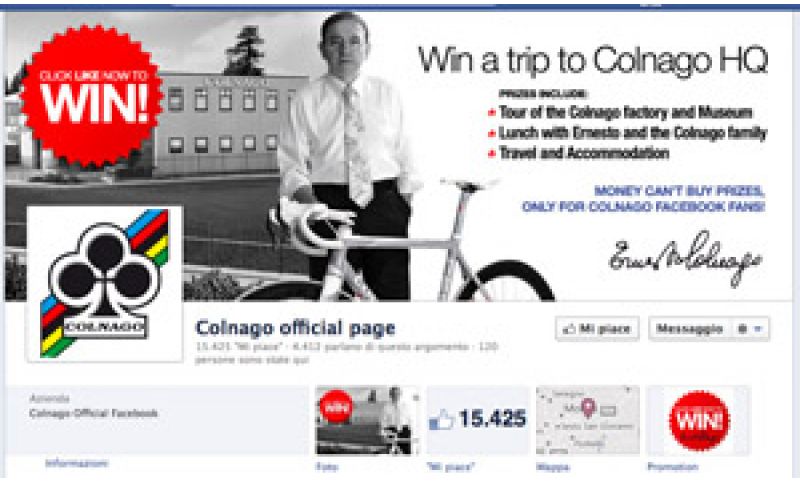This screenshot has width=800, height=484.
Task: Click the blue thumbs-up icon beside 15.425
Action: [441, 421]
